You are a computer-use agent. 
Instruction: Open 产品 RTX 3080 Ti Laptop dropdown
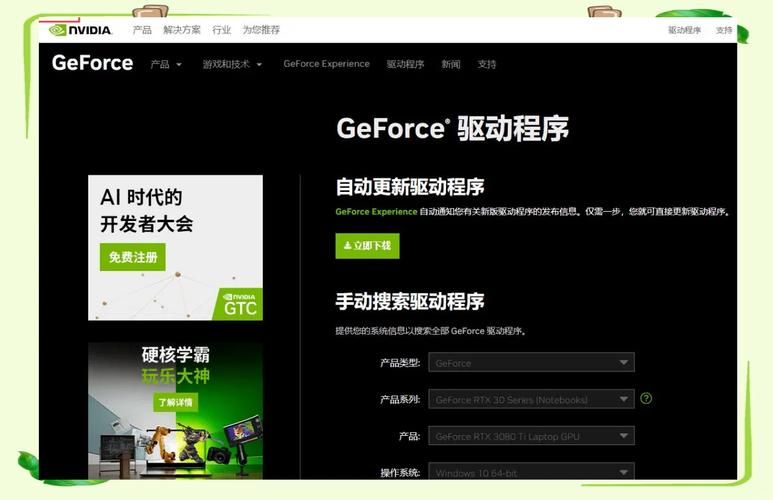531,436
